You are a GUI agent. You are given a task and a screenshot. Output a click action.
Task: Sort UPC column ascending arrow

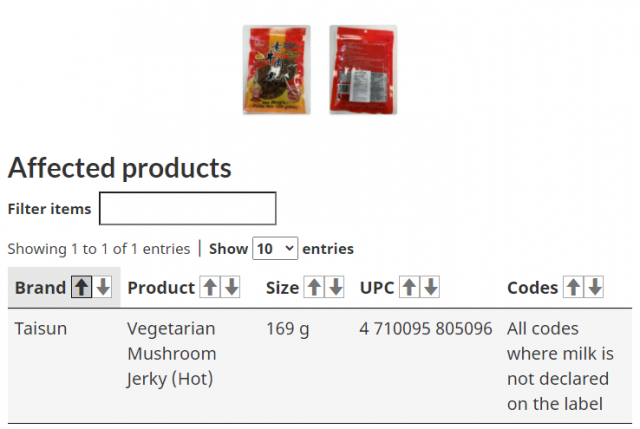[409, 287]
